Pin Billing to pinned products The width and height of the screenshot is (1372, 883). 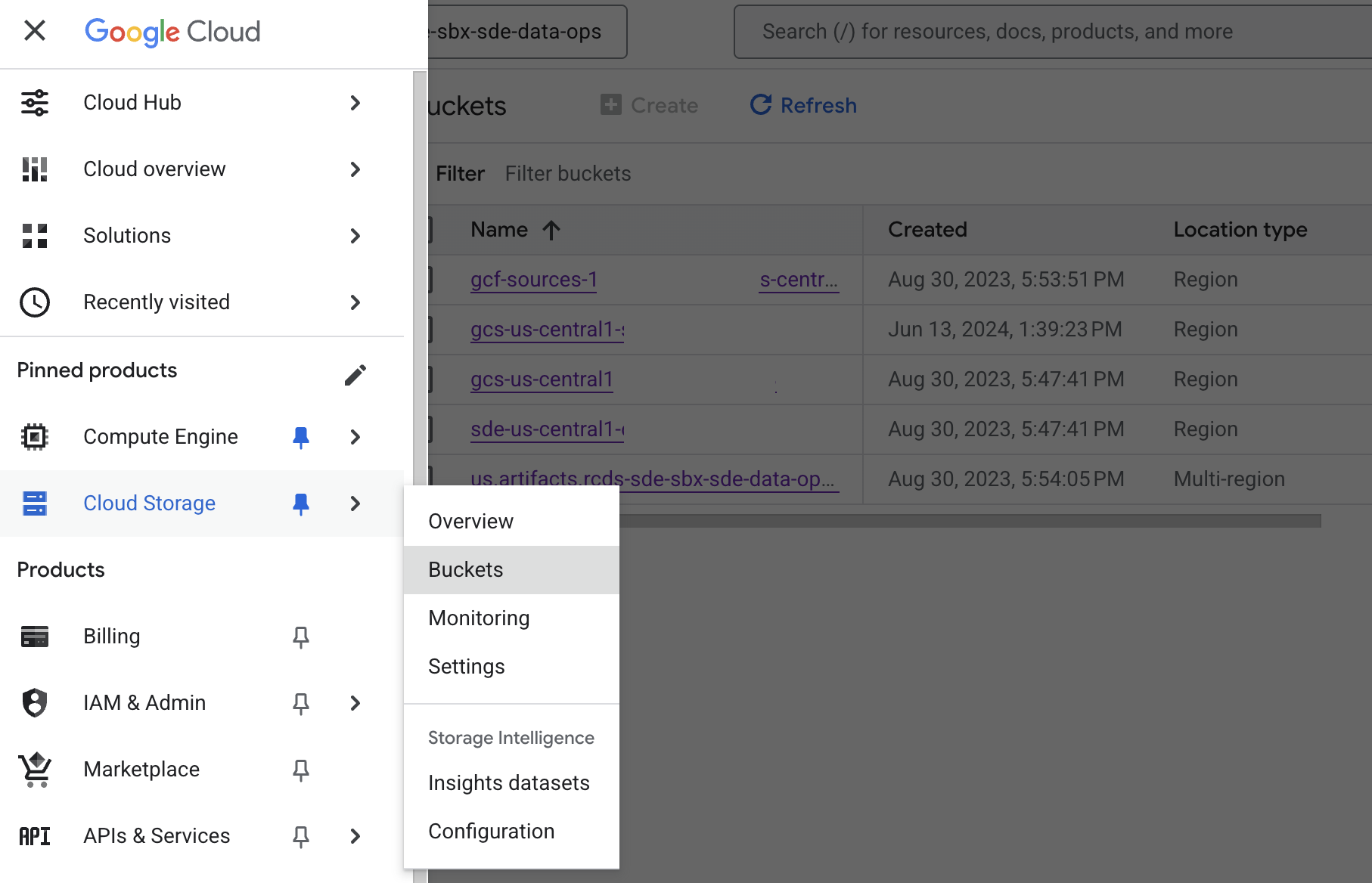click(301, 637)
